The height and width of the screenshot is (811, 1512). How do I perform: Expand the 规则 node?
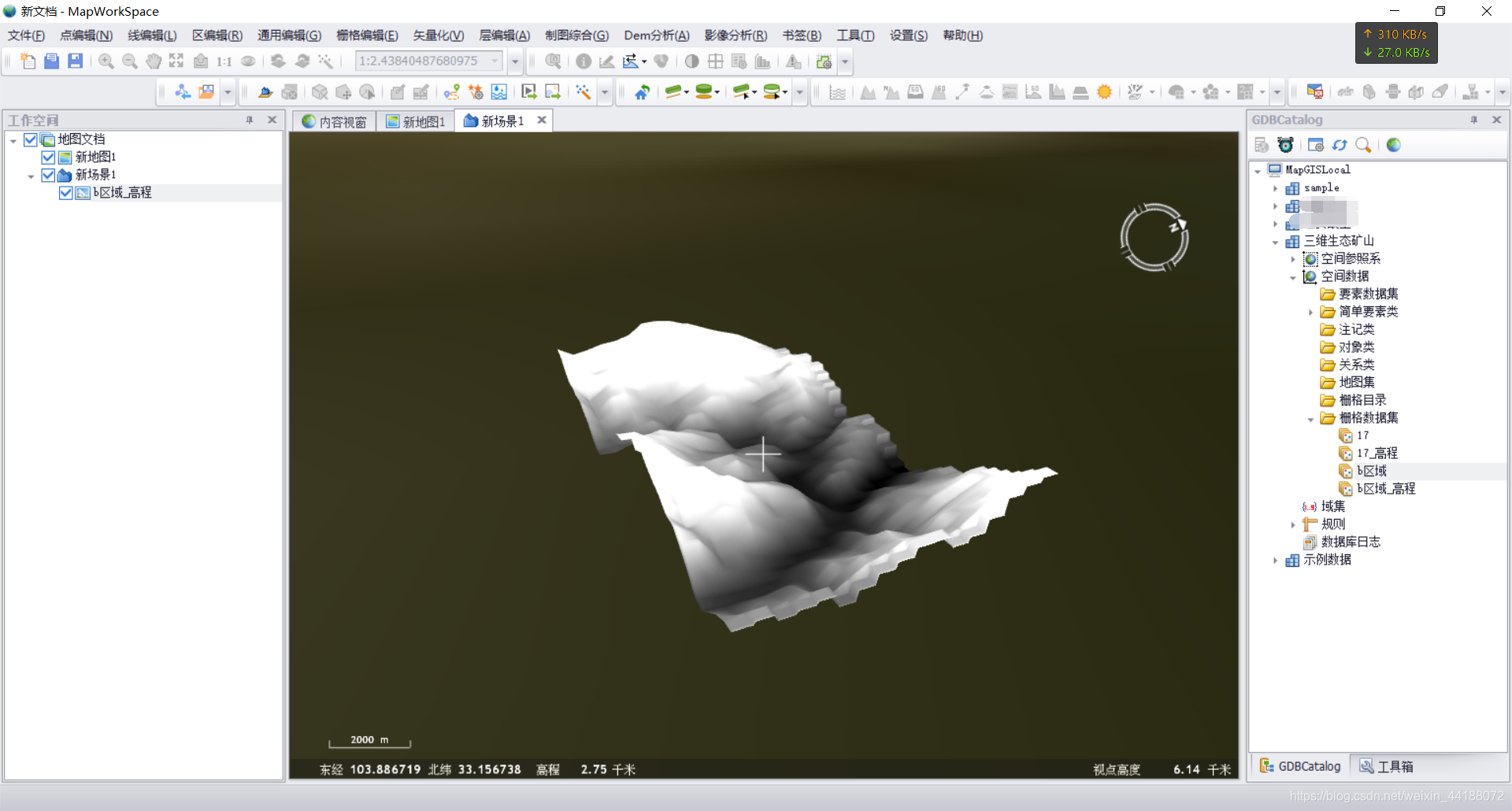[x=1292, y=525]
